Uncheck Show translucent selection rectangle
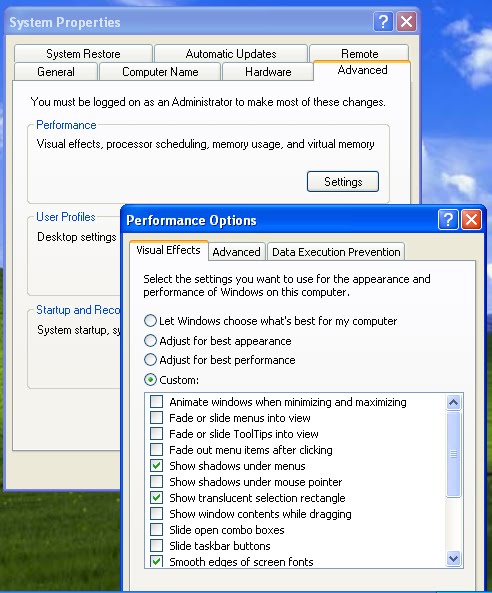Viewport: 492px width, 593px height. click(156, 498)
